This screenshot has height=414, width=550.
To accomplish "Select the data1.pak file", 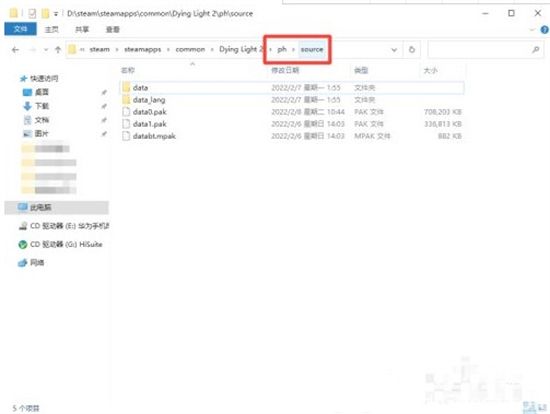I will 292,124.
